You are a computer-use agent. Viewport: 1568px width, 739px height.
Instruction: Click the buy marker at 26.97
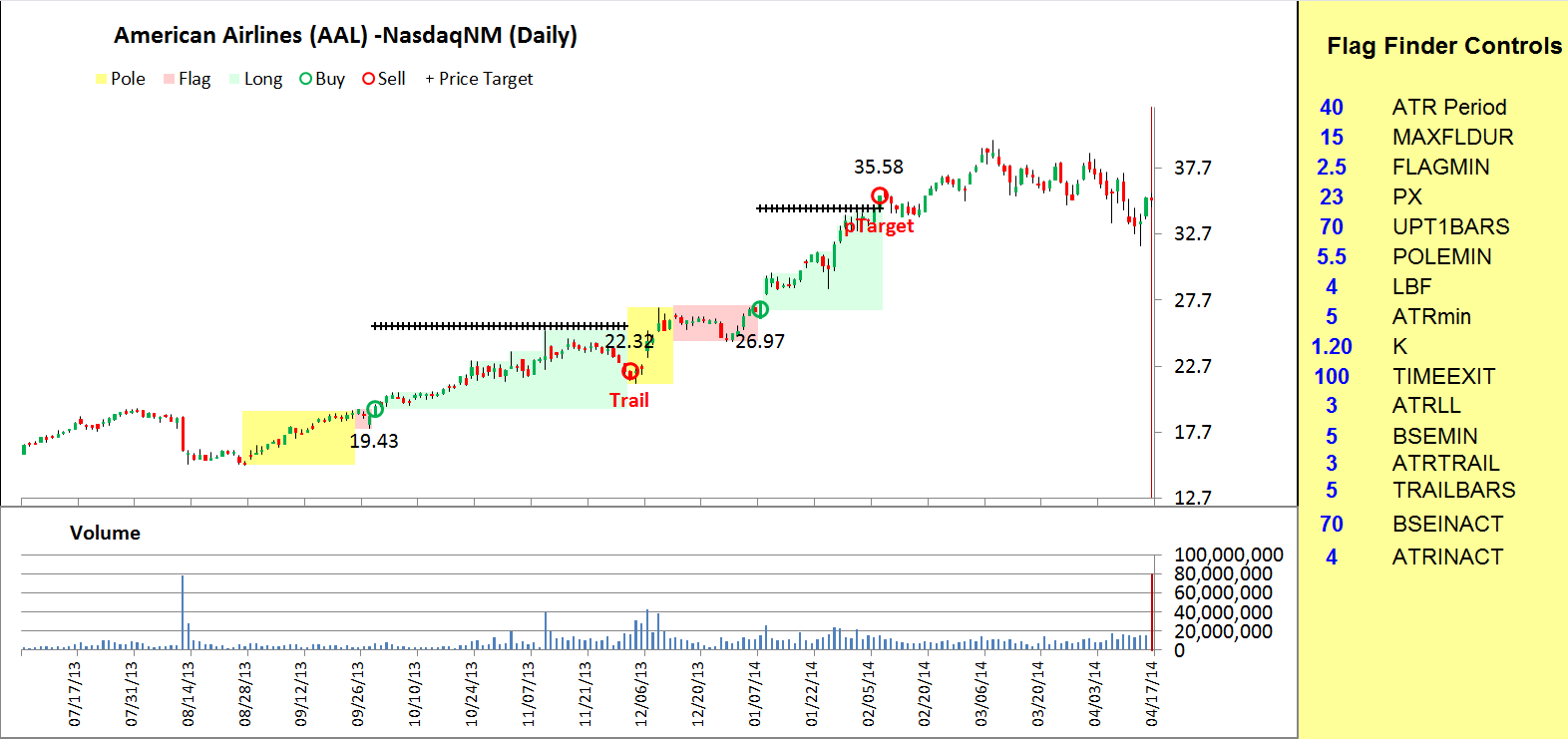(x=760, y=309)
